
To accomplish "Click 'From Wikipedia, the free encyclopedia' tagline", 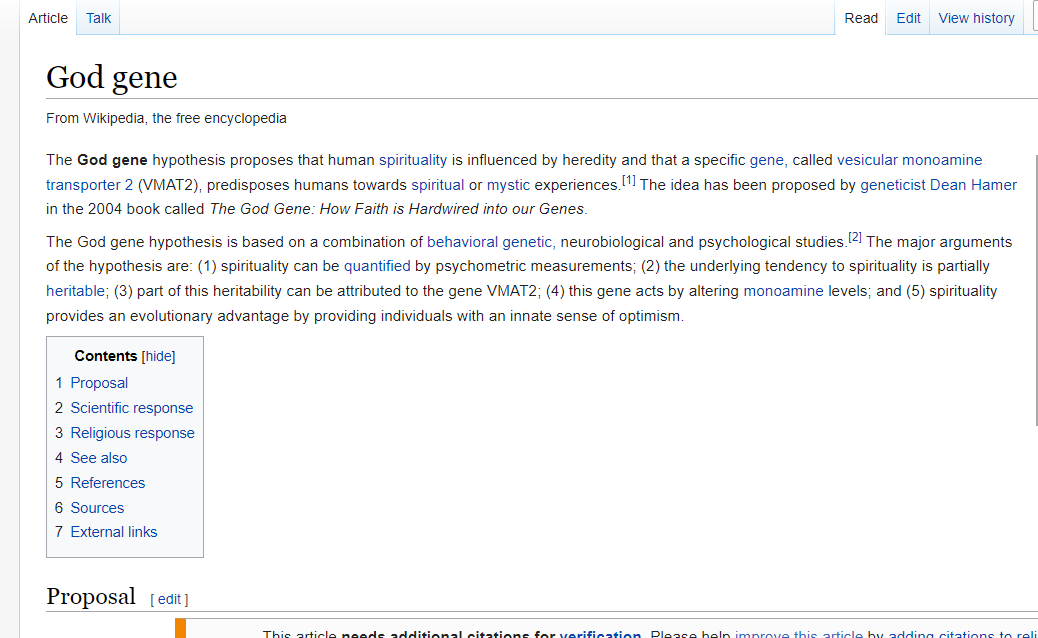I will click(x=166, y=118).
